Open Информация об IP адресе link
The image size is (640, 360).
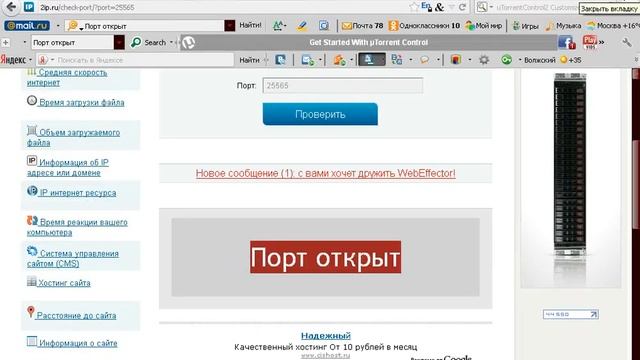(x=68, y=167)
